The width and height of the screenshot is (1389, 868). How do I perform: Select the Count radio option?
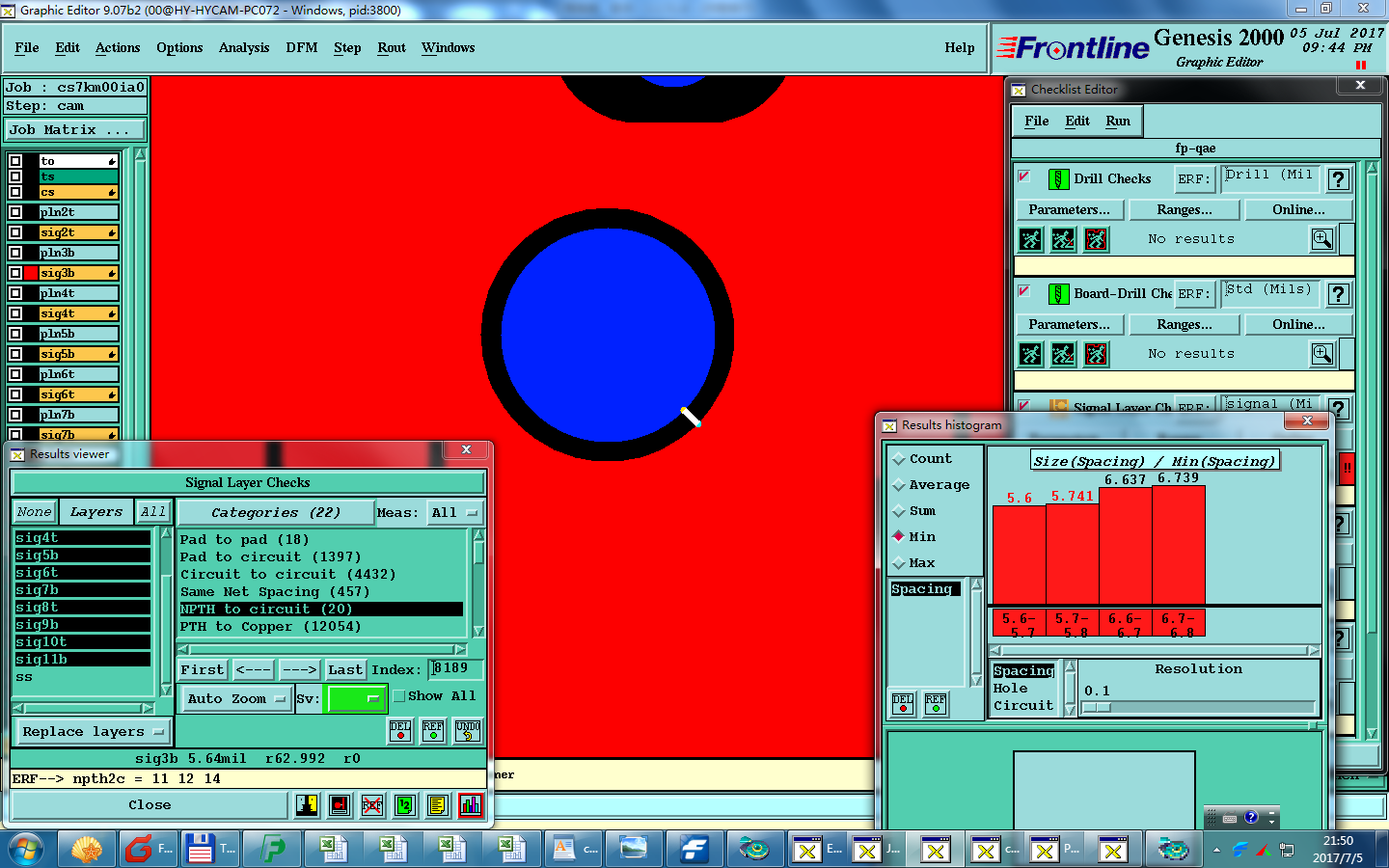(x=899, y=459)
